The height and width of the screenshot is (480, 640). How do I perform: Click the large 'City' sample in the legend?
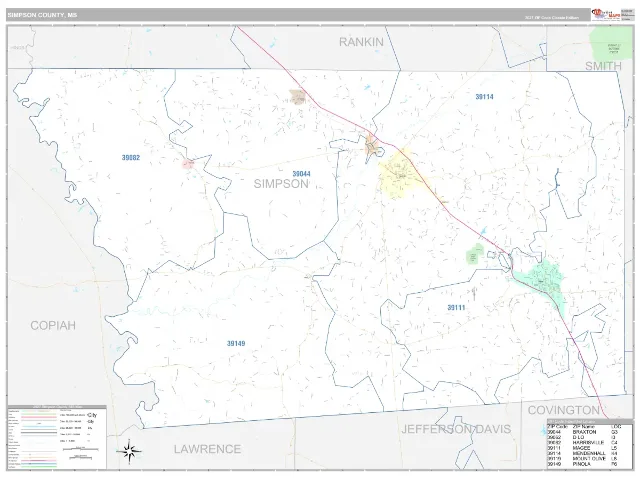(92, 415)
